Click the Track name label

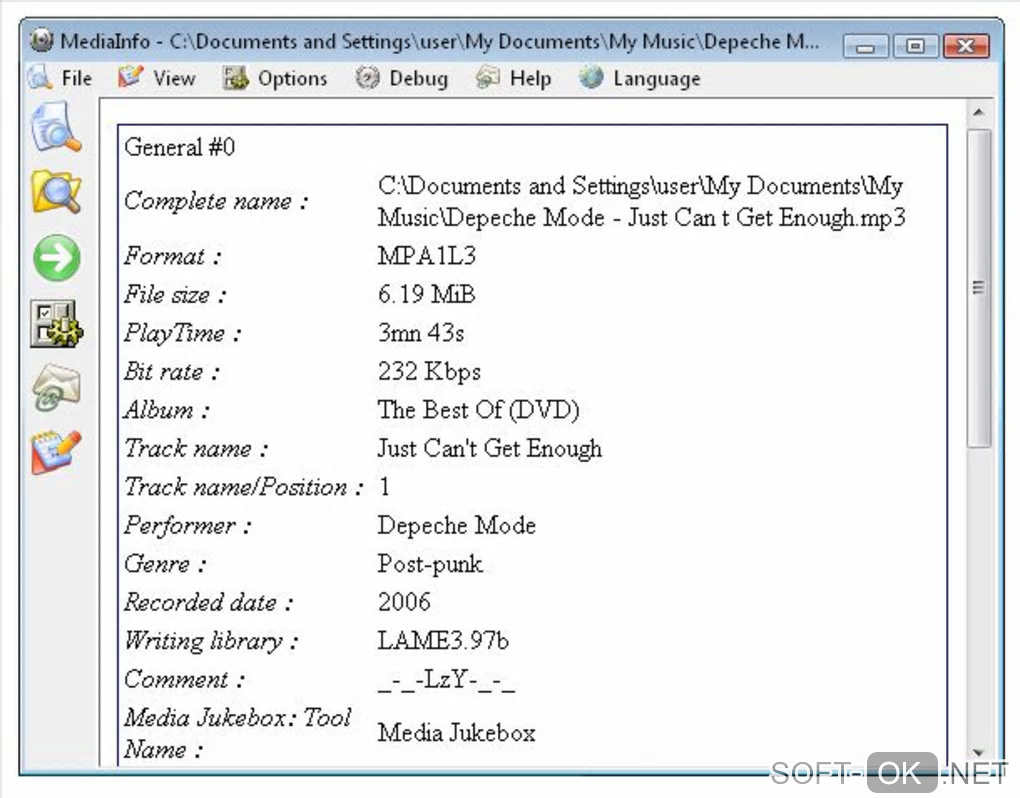coord(196,449)
